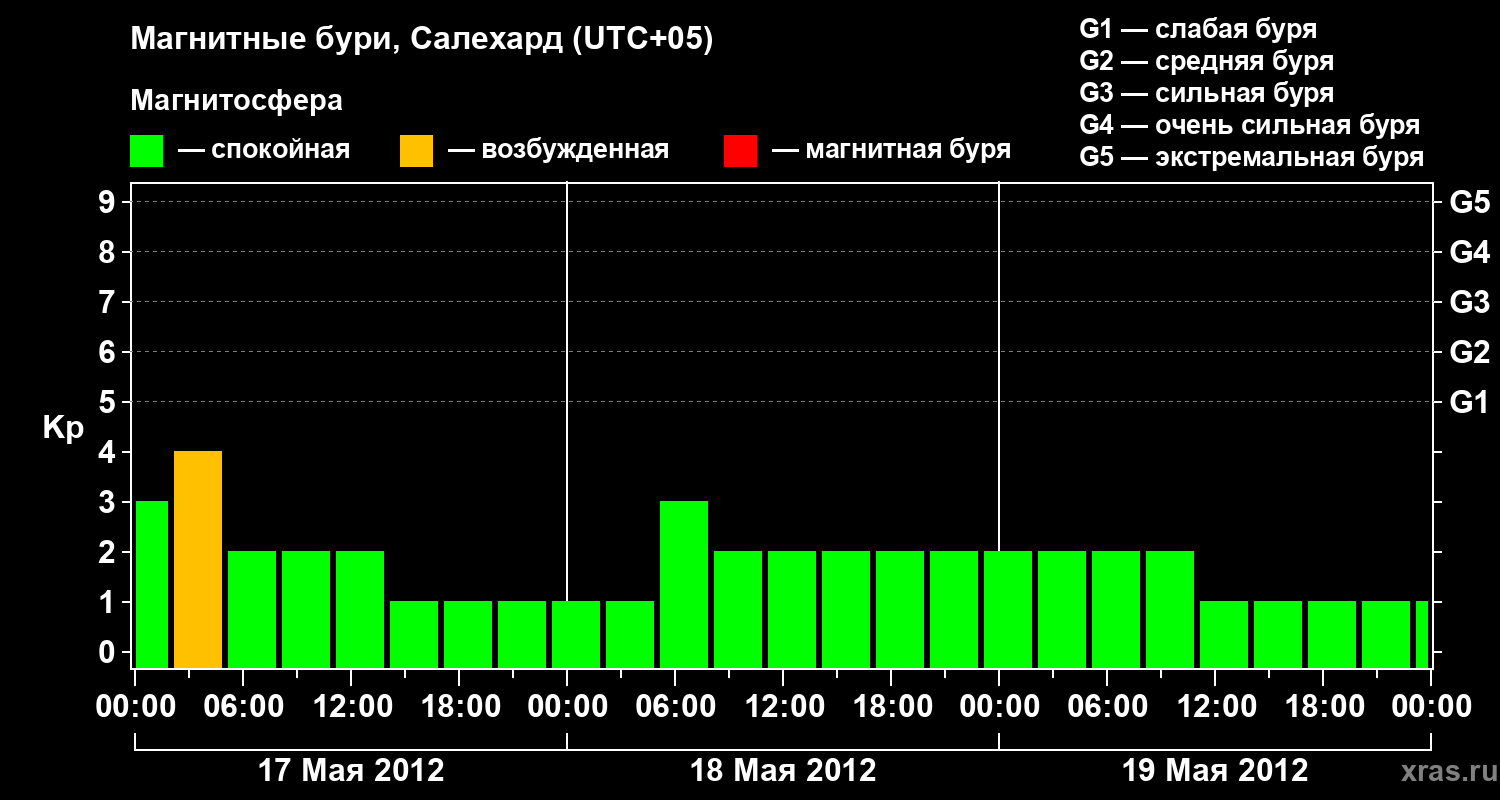
Task: Click the '— возбужденная' legend label
Action: (558, 150)
